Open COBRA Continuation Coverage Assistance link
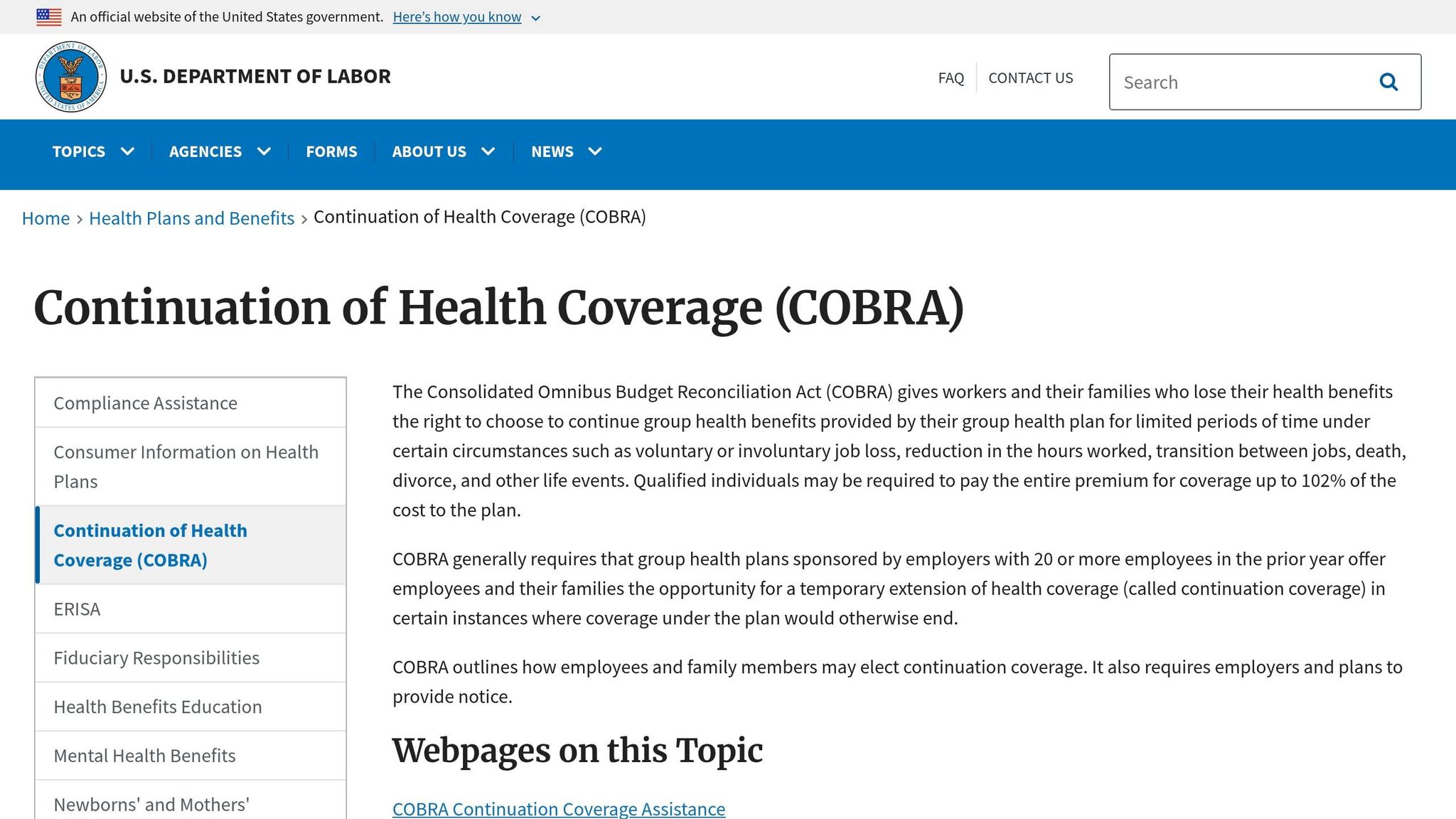Image resolution: width=1456 pixels, height=819 pixels. click(559, 809)
